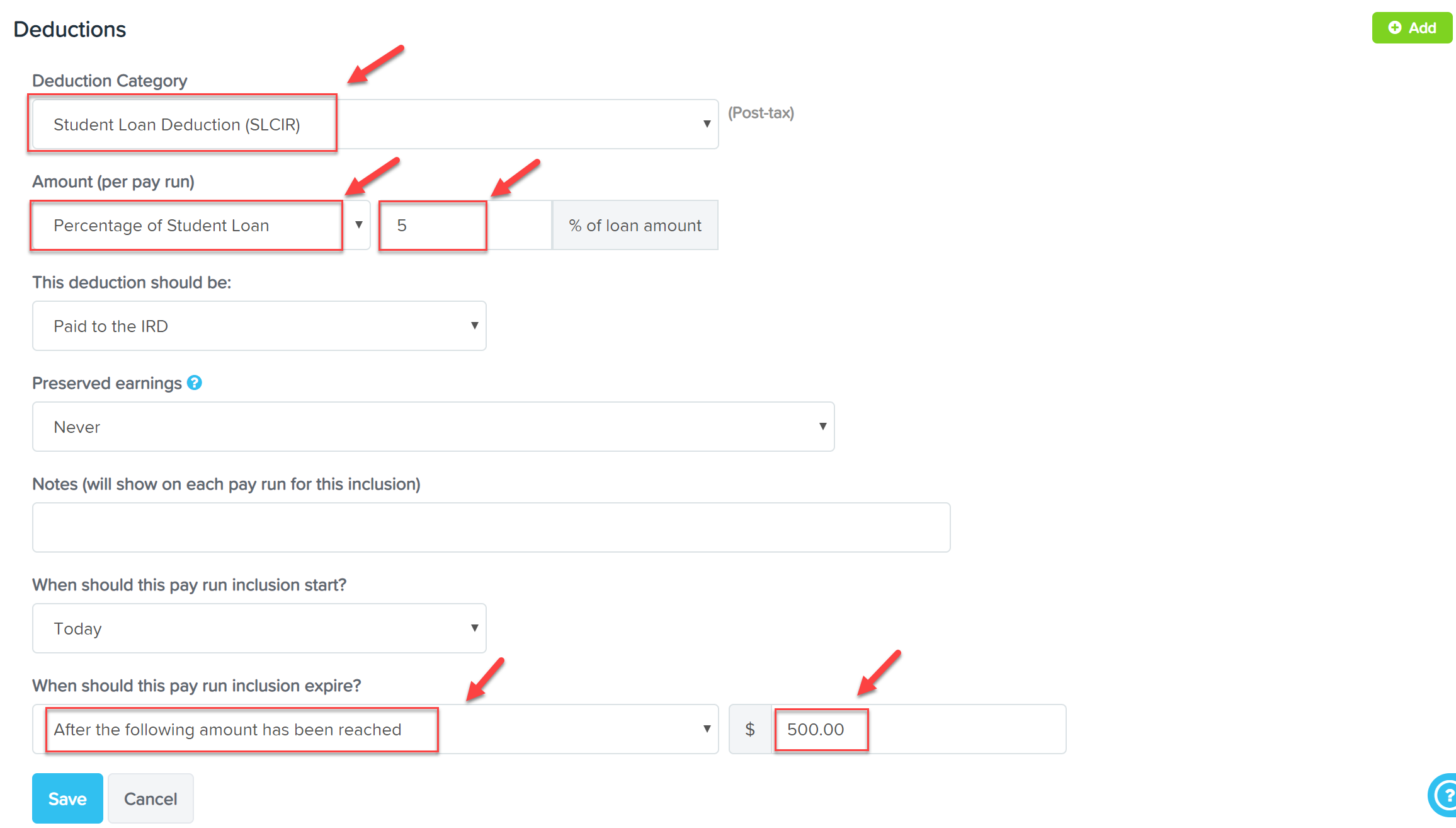This screenshot has height=828, width=1456.
Task: Click the percentage amount field showing 5
Action: 465,225
